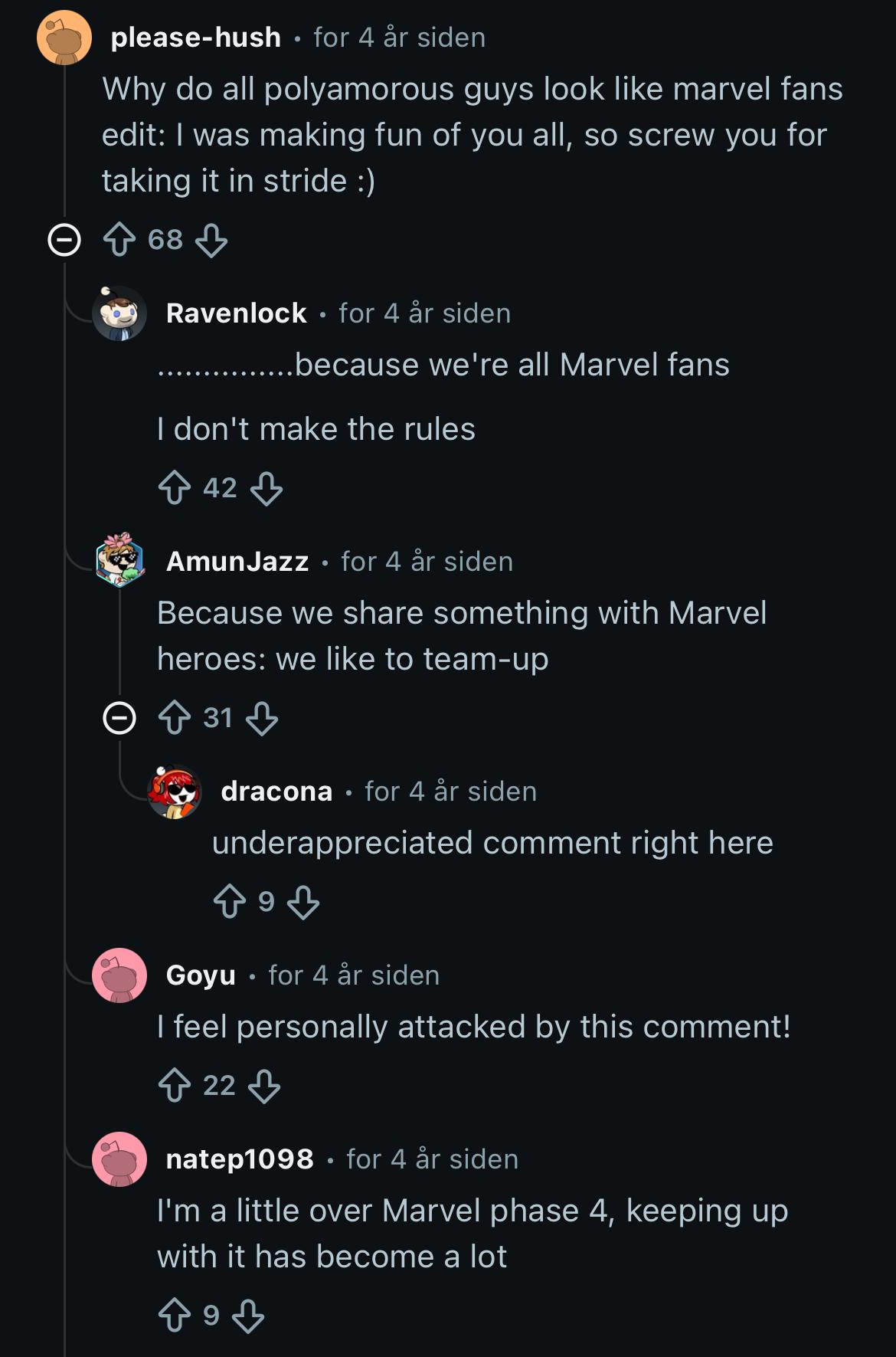Downvote Ravenlock's comment with 42 points
Viewport: 896px width, 1357px height.
tap(267, 488)
